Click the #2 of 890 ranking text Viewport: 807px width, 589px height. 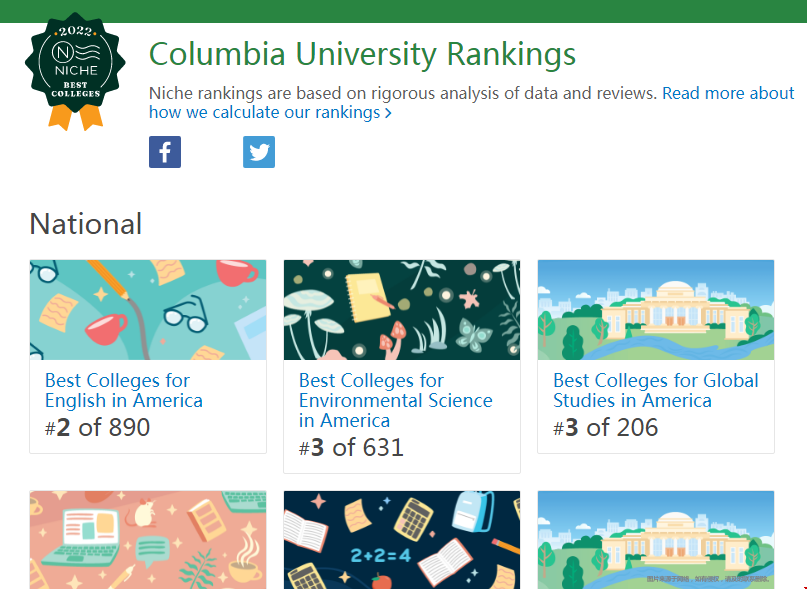pyautogui.click(x=97, y=427)
